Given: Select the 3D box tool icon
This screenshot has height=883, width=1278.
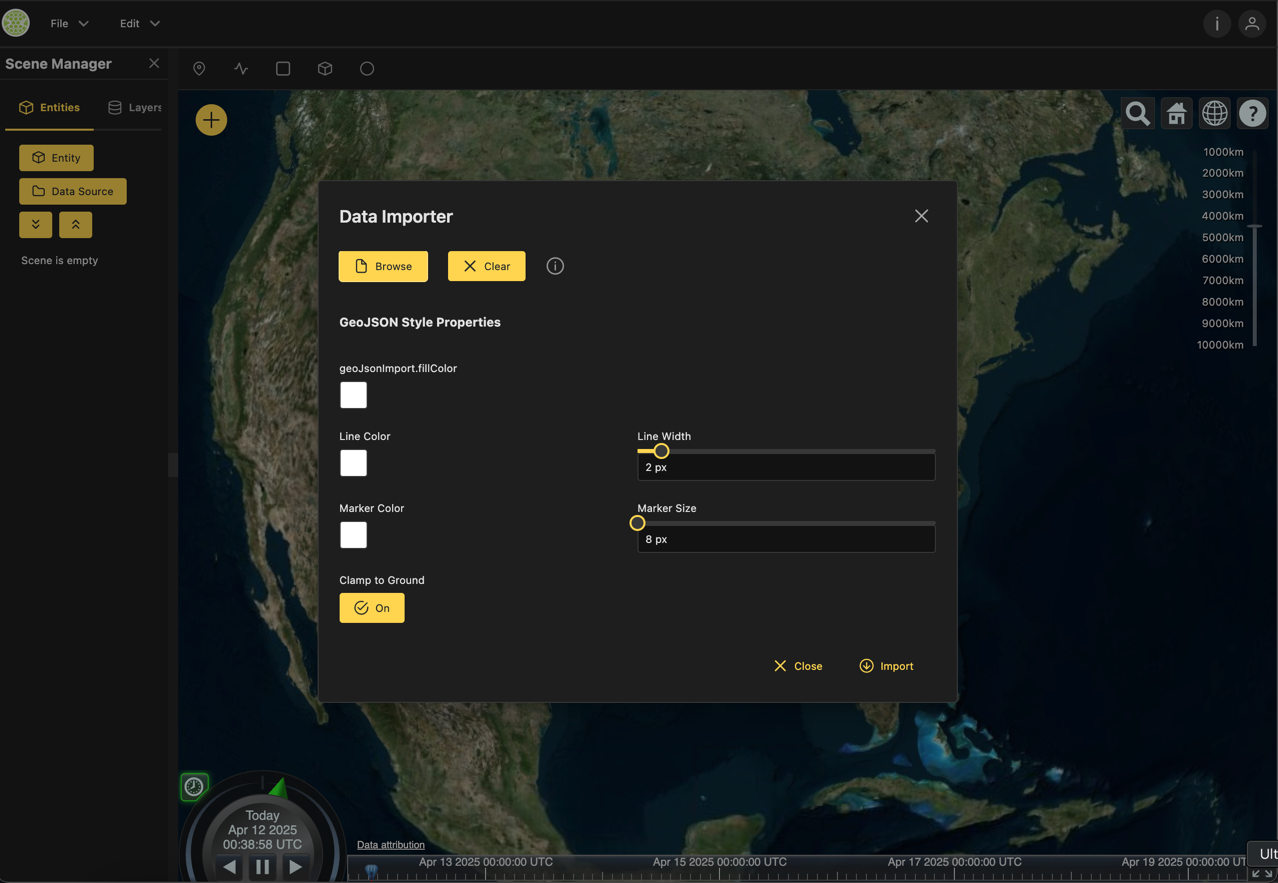Looking at the screenshot, I should coord(325,69).
